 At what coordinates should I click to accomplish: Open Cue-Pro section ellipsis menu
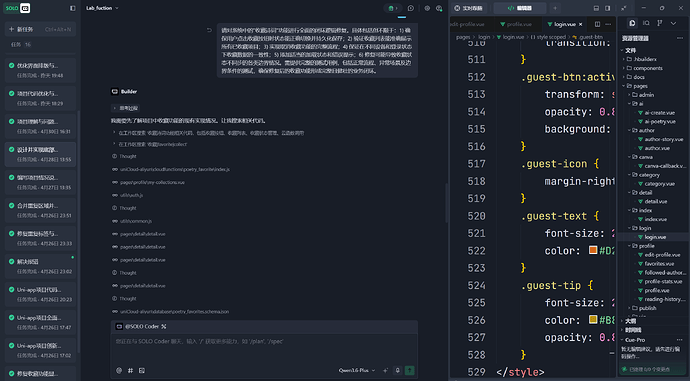[x=680, y=340]
